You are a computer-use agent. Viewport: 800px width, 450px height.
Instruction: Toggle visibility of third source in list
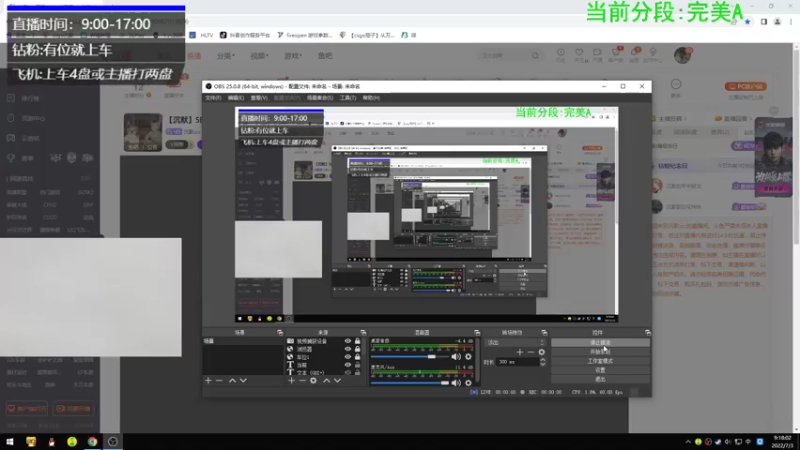coord(347,357)
